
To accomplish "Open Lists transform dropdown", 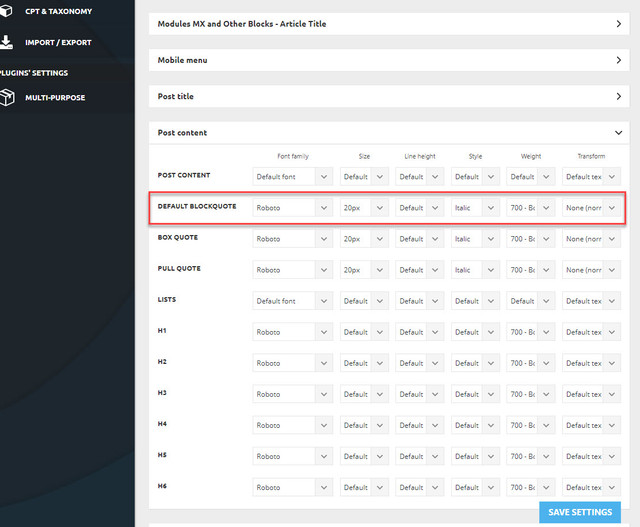I will [x=591, y=301].
